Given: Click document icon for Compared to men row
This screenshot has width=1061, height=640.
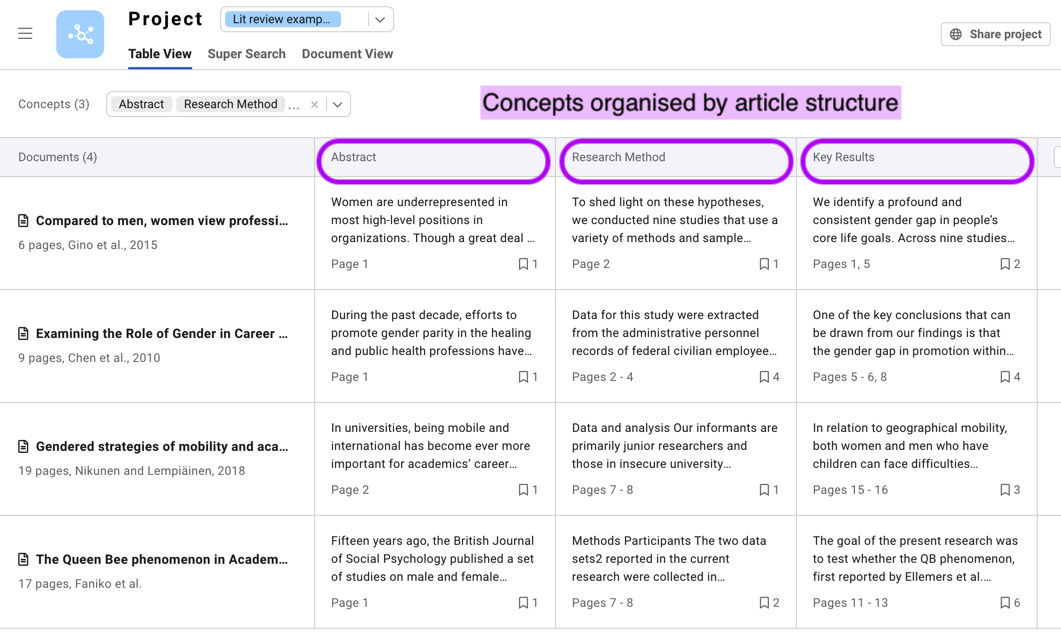Looking at the screenshot, I should [x=23, y=221].
